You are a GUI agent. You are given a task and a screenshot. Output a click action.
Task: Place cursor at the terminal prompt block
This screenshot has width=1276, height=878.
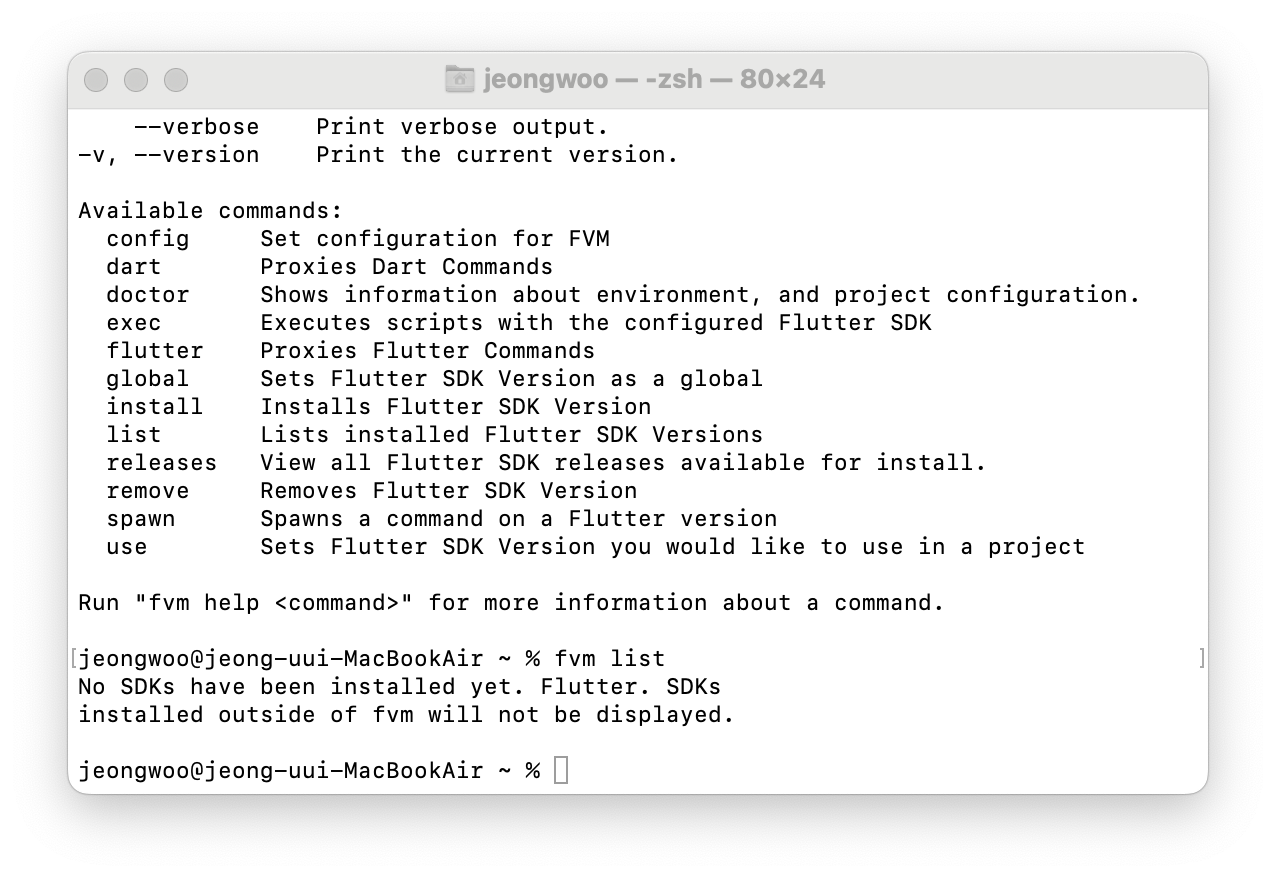561,771
